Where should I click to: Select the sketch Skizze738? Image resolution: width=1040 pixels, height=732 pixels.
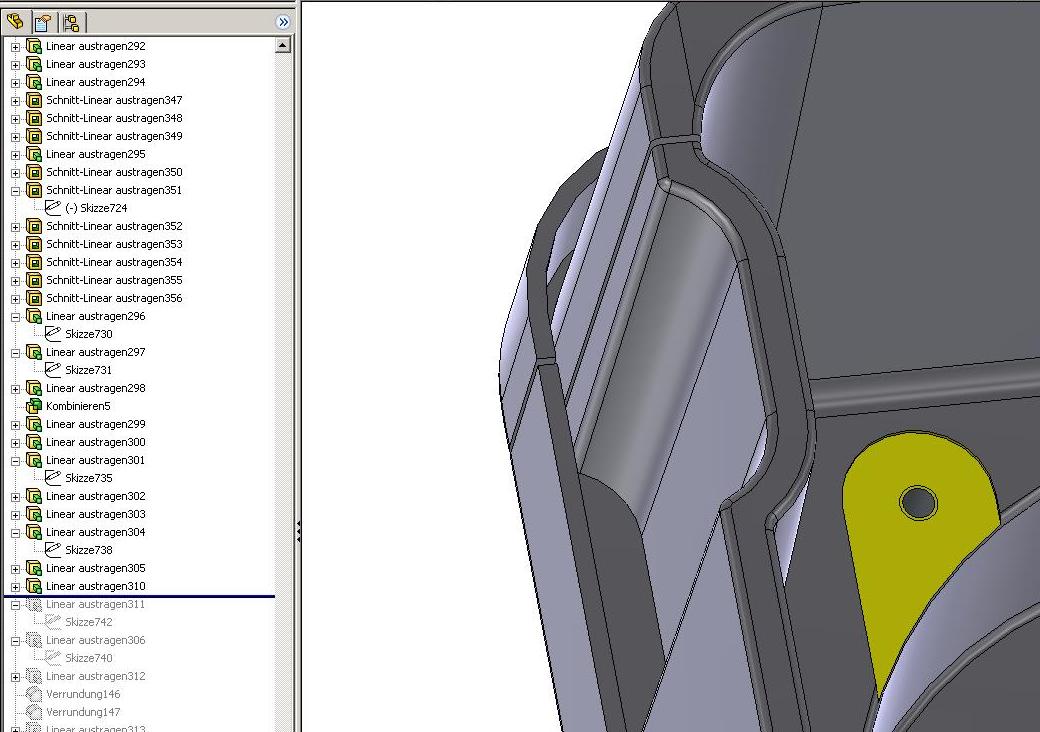coord(89,550)
